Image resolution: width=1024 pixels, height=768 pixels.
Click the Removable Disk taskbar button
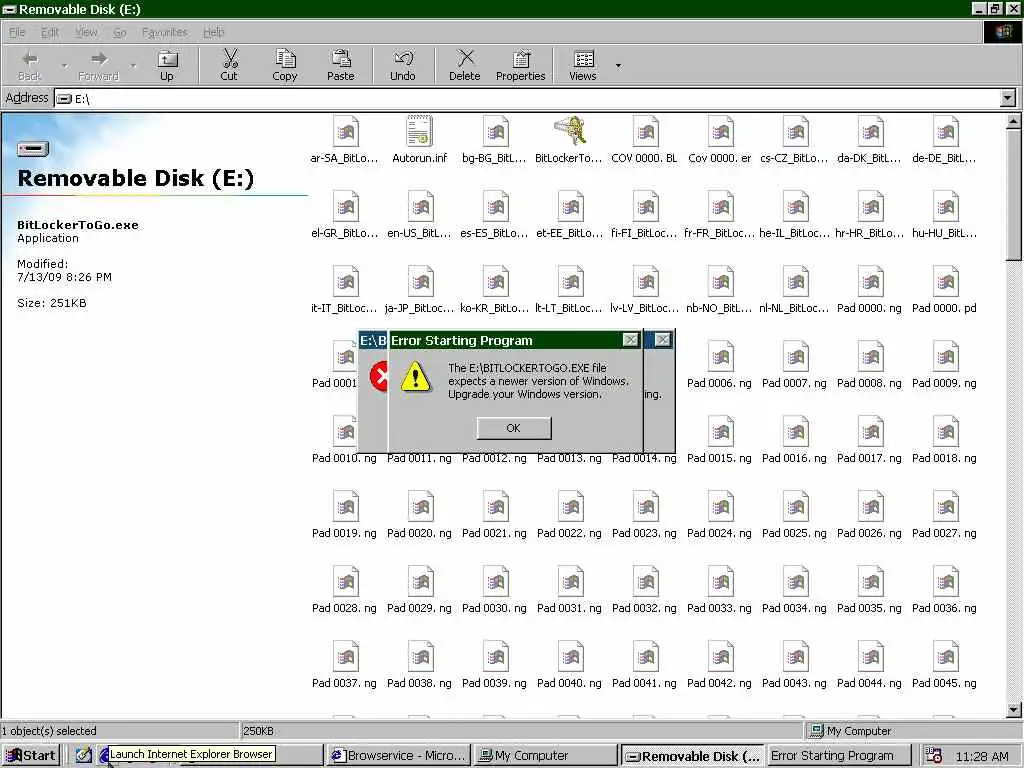pos(692,756)
